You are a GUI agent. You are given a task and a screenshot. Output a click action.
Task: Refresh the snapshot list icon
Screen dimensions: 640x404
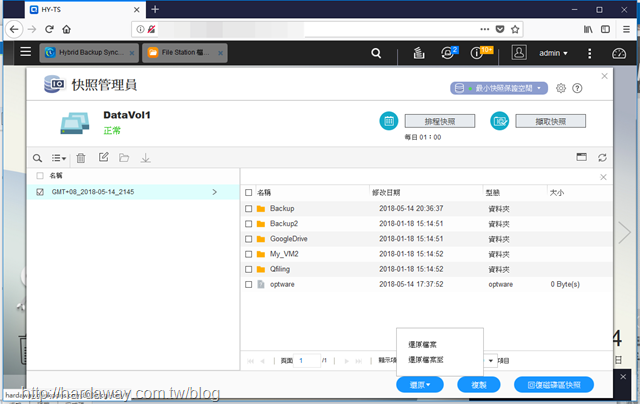(602, 158)
